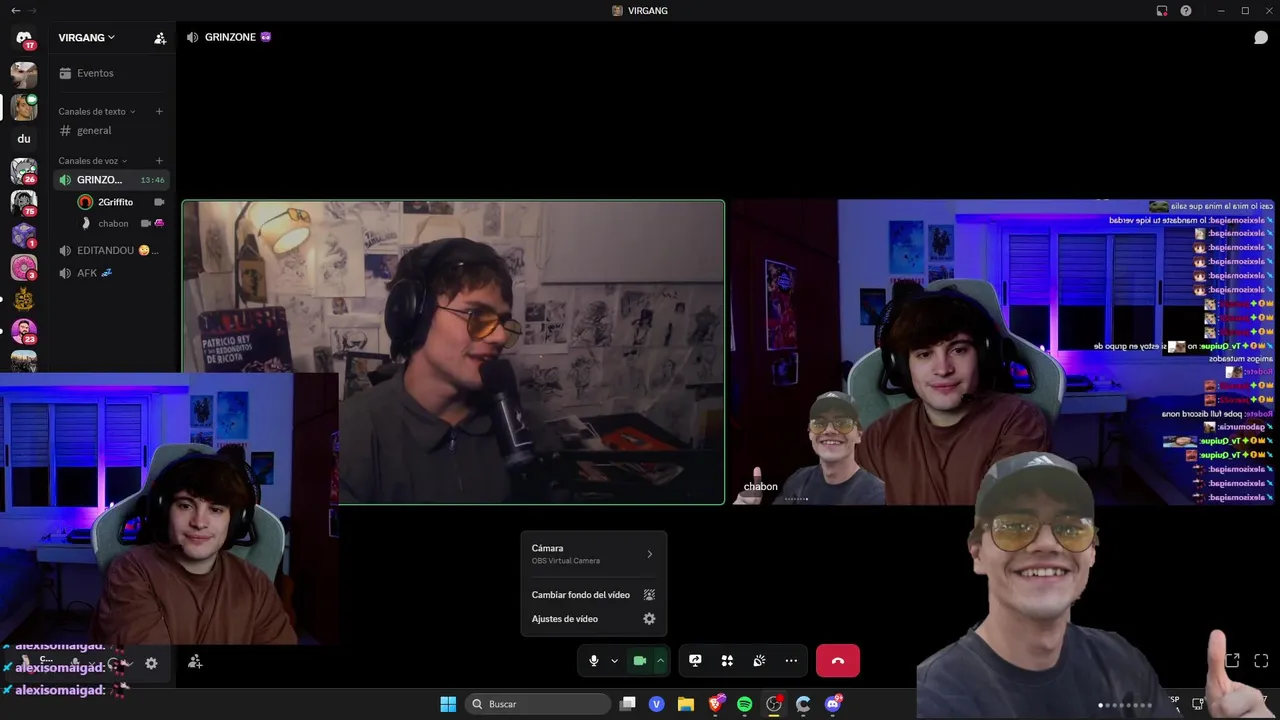This screenshot has width=1280, height=720.
Task: Open the soundboard icon
Action: pyautogui.click(x=759, y=661)
